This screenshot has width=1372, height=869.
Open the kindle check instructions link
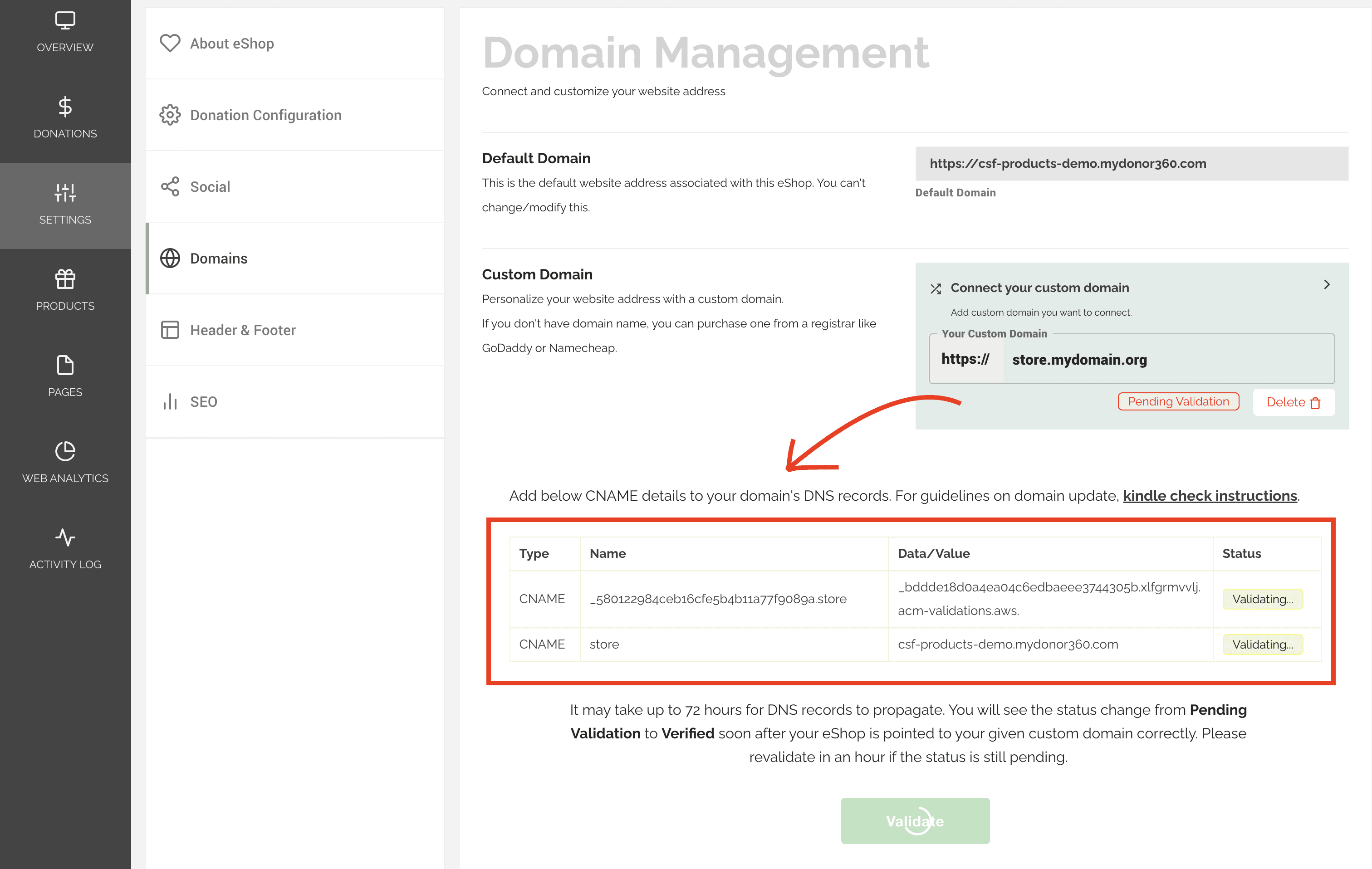tap(1210, 495)
